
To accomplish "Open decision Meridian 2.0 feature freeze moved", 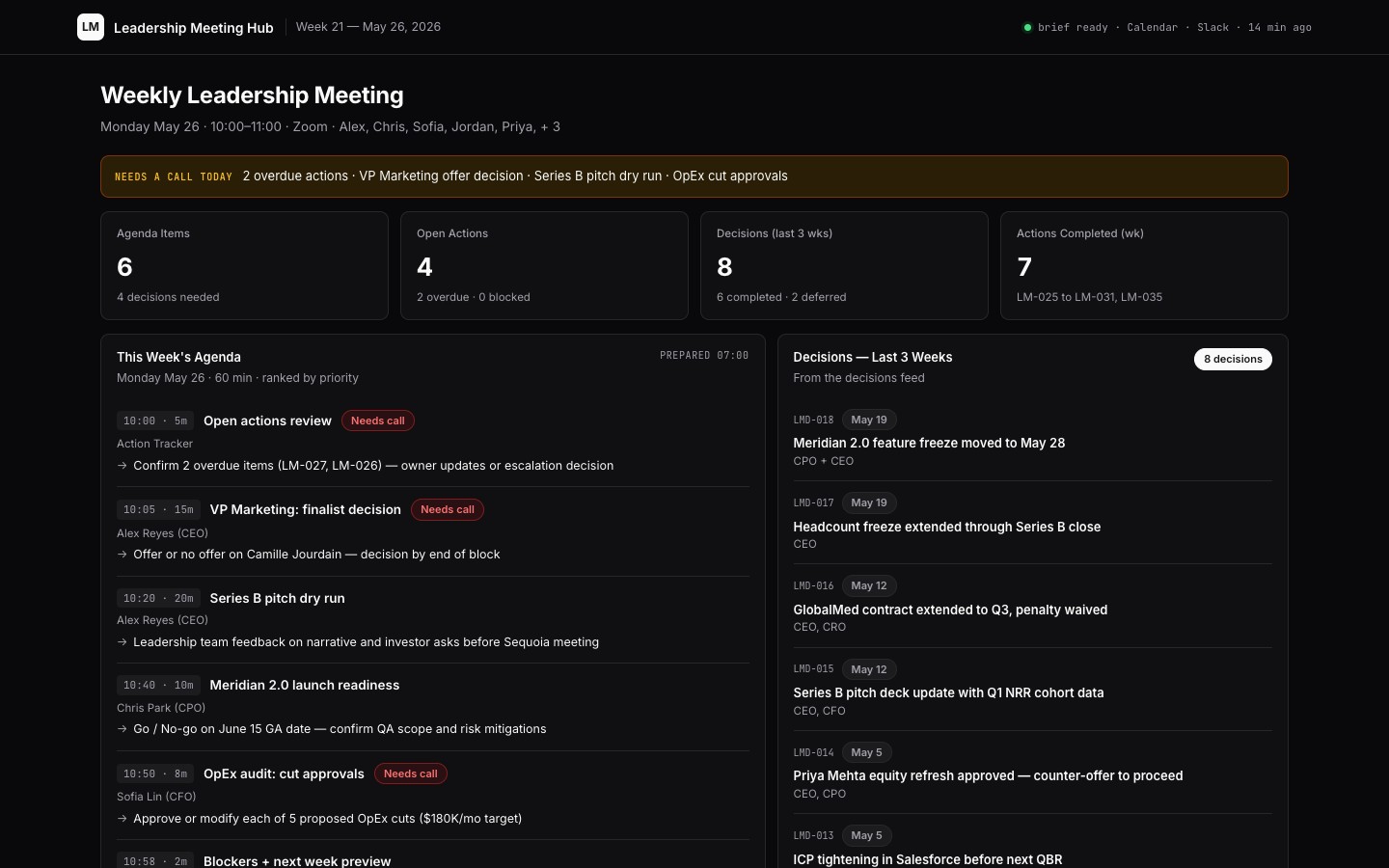I will pyautogui.click(x=929, y=443).
